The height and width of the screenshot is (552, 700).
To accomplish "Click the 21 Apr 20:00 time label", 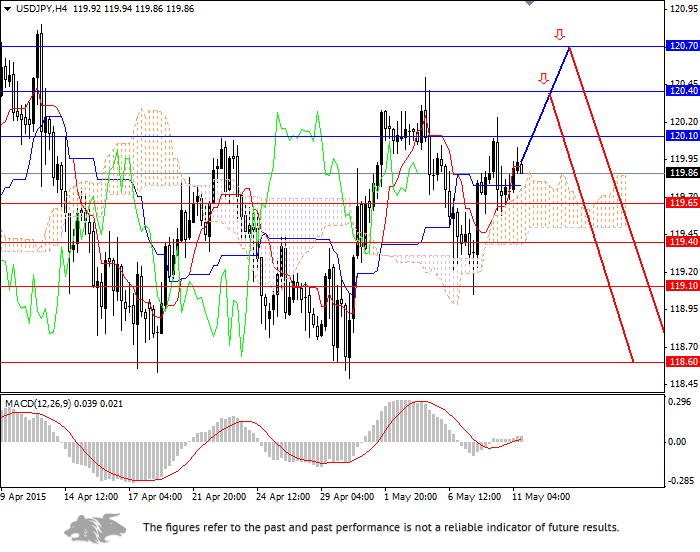I will pyautogui.click(x=219, y=497).
